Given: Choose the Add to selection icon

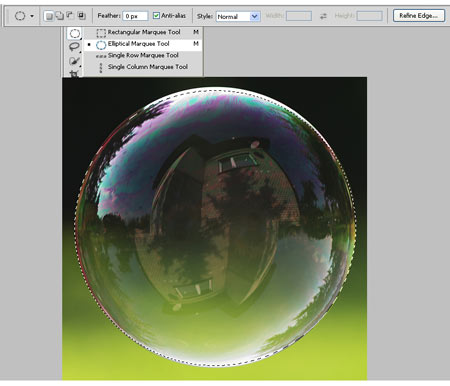Looking at the screenshot, I should (x=60, y=16).
